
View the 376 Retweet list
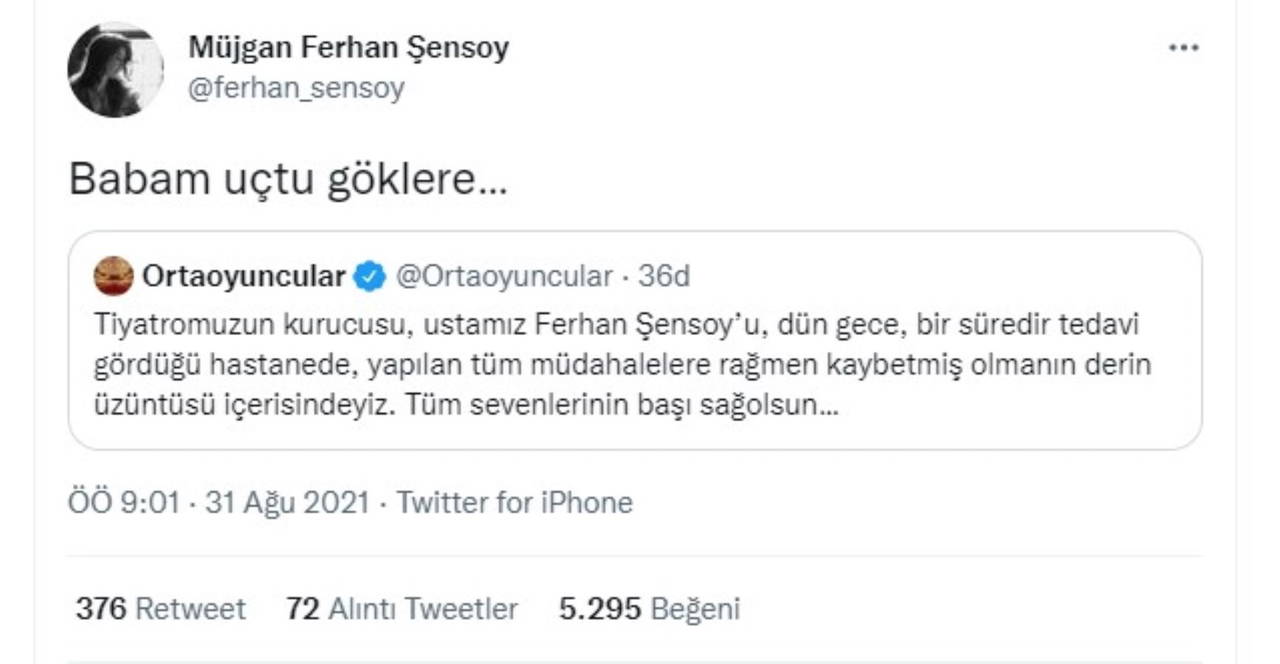click(161, 609)
